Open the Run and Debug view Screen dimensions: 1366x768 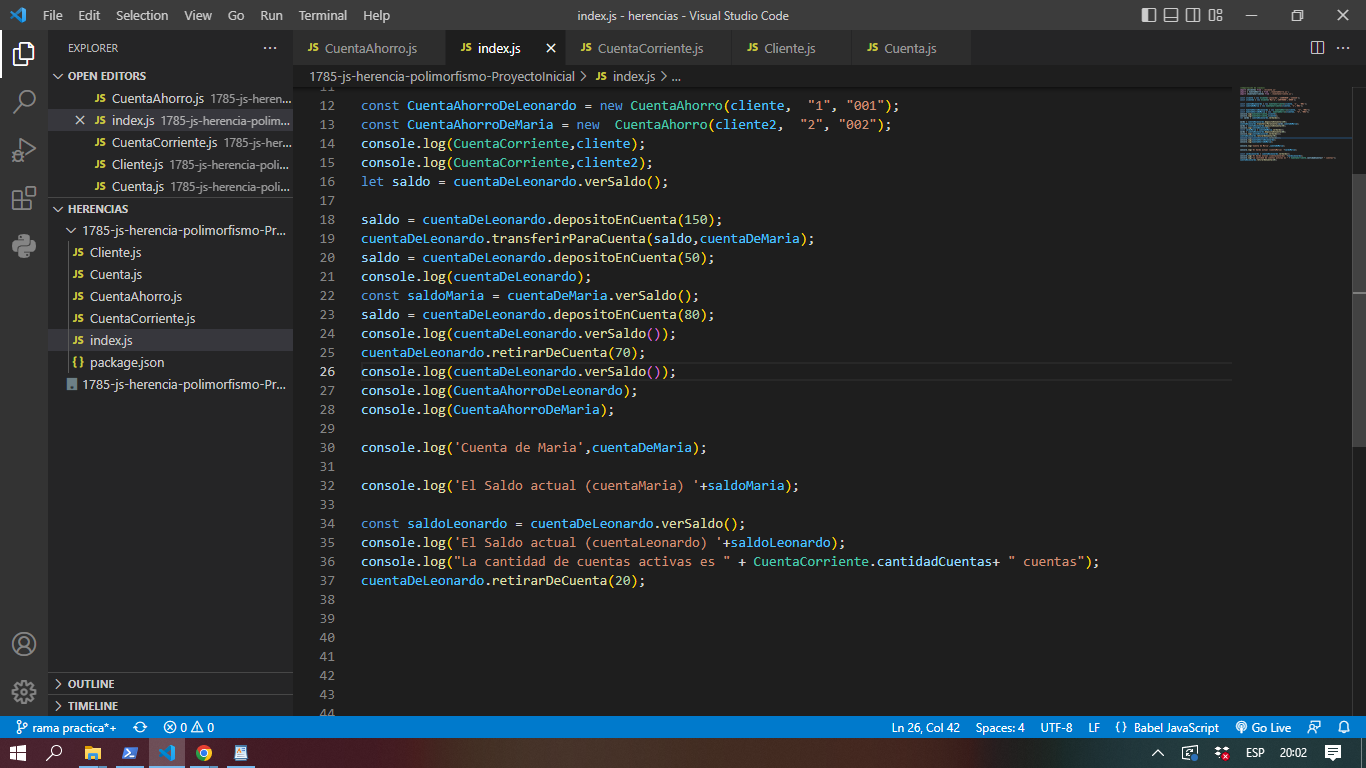tap(24, 150)
